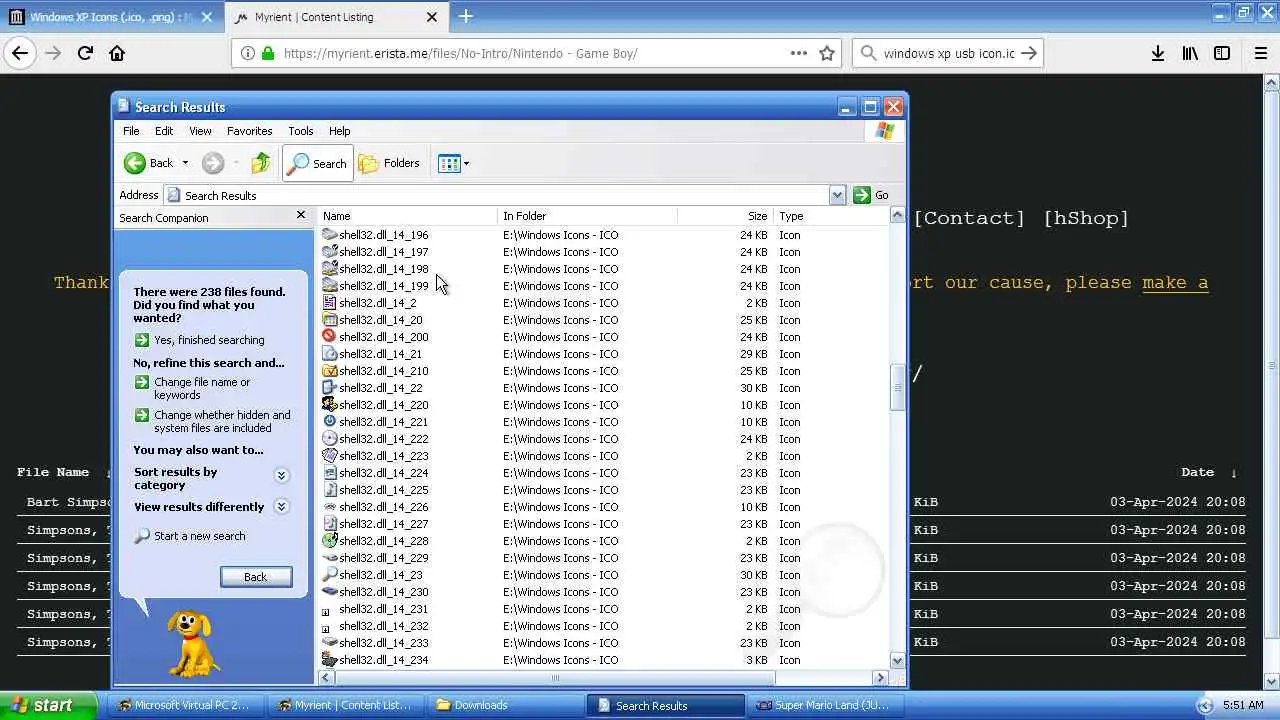Screen dimensions: 1280x720
Task: Select icon of shell32.dll_14_228
Action: tap(330, 541)
